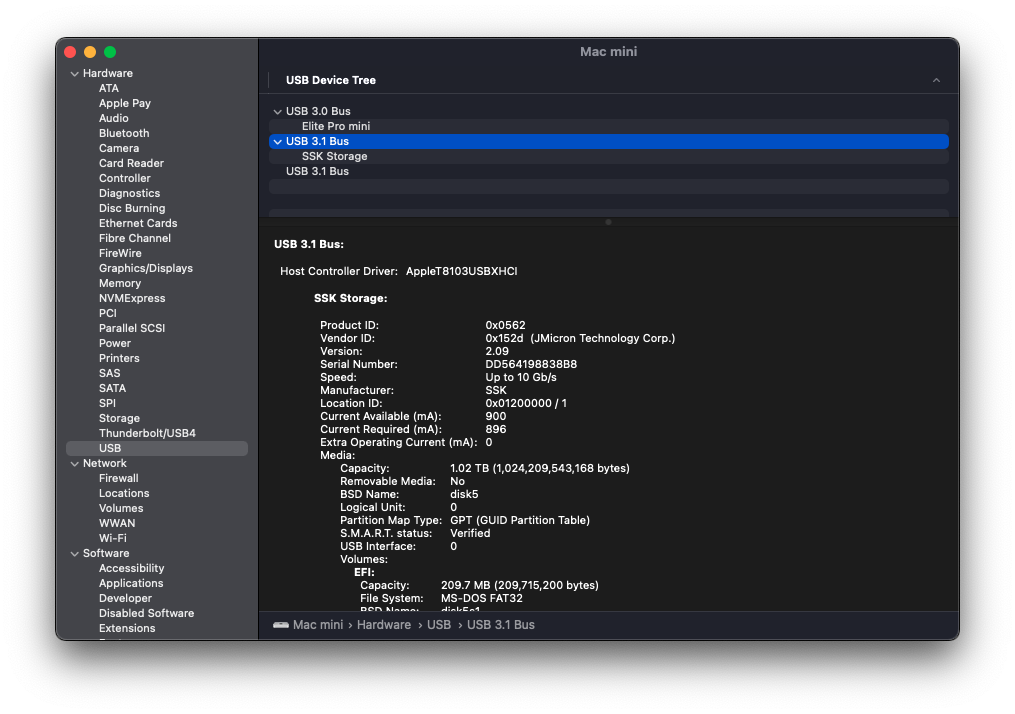Click serial number DD564198838B8
Viewport: 1015px width, 714px height.
[x=531, y=365]
